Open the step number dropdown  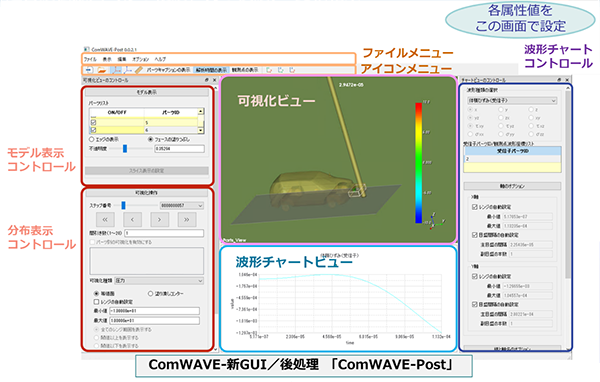[182, 206]
